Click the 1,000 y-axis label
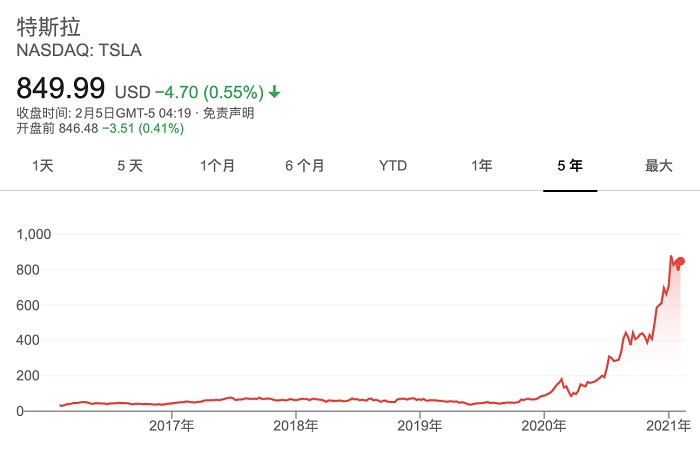This screenshot has width=700, height=450. point(35,234)
